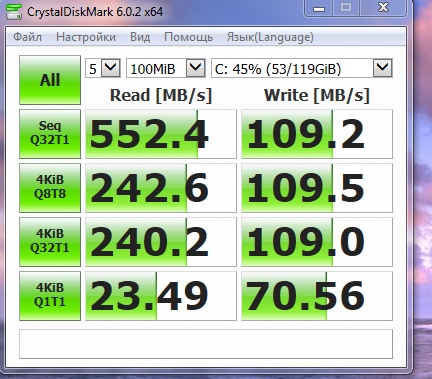Viewport: 432px width, 379px height.
Task: Open the Настройки menu
Action: tap(86, 37)
